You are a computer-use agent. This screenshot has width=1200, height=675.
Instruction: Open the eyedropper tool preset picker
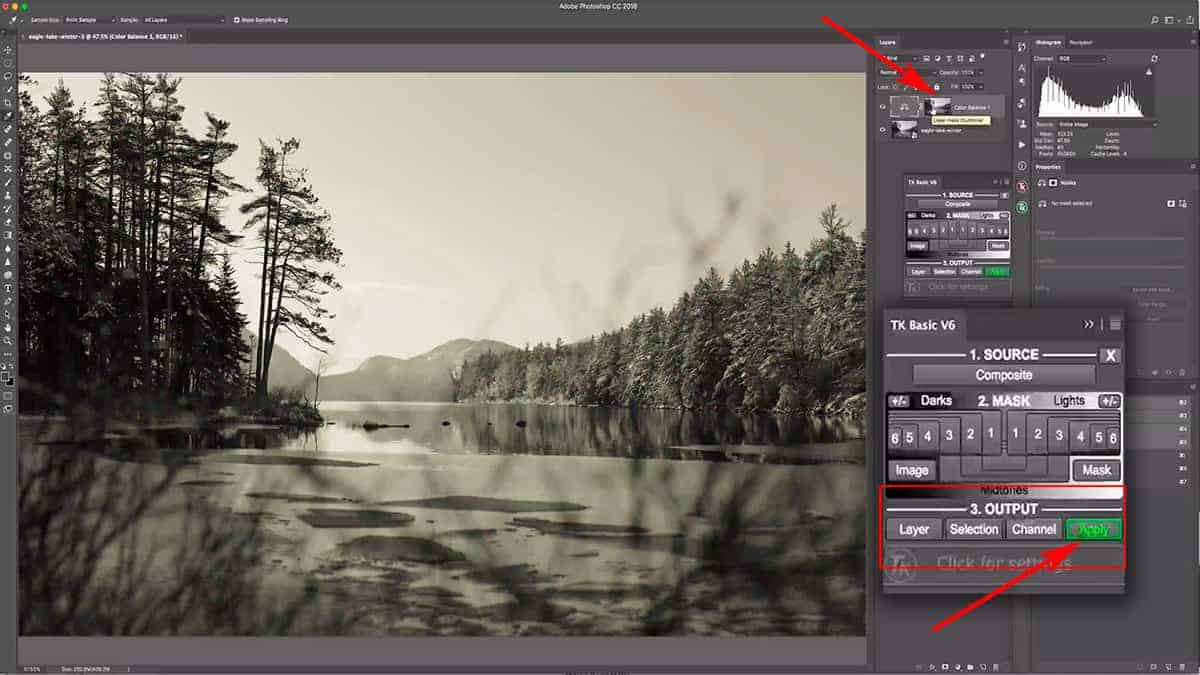[x=15, y=20]
